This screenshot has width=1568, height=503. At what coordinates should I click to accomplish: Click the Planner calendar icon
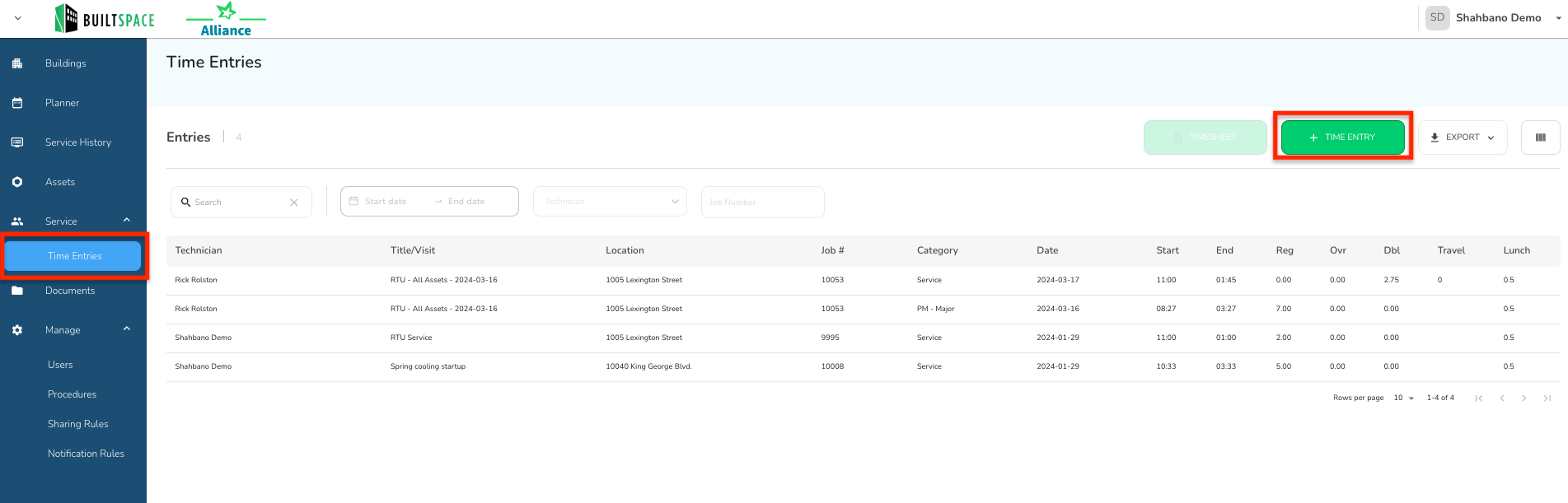click(x=17, y=103)
